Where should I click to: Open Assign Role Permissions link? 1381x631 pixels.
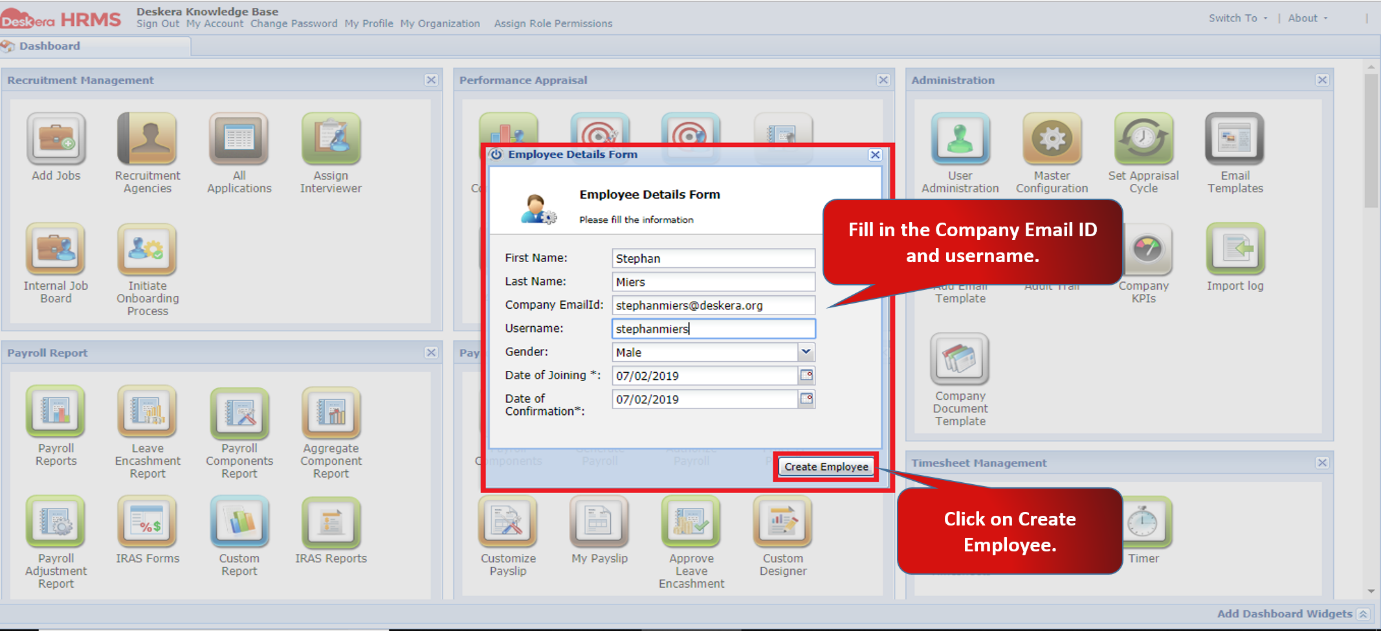click(x=553, y=24)
